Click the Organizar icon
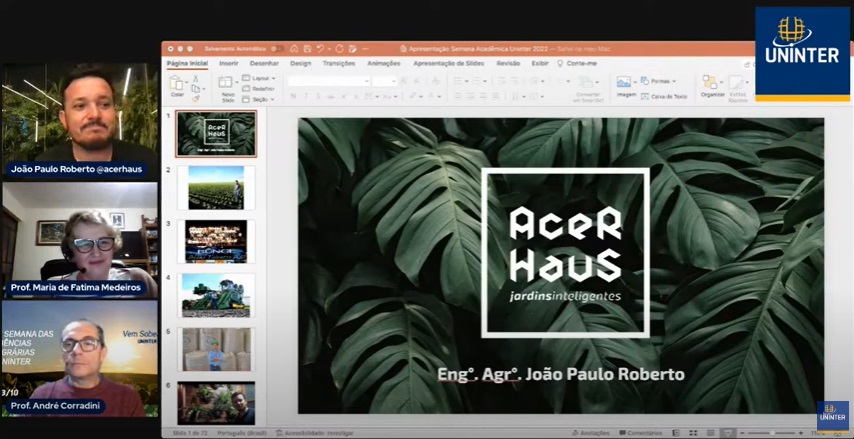This screenshot has height=439, width=854. pos(712,84)
